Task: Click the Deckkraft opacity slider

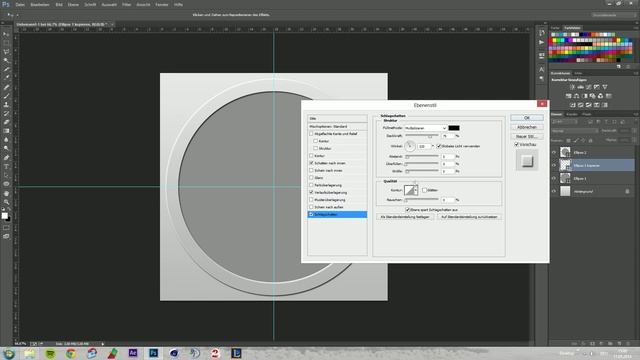Action: 422,136
